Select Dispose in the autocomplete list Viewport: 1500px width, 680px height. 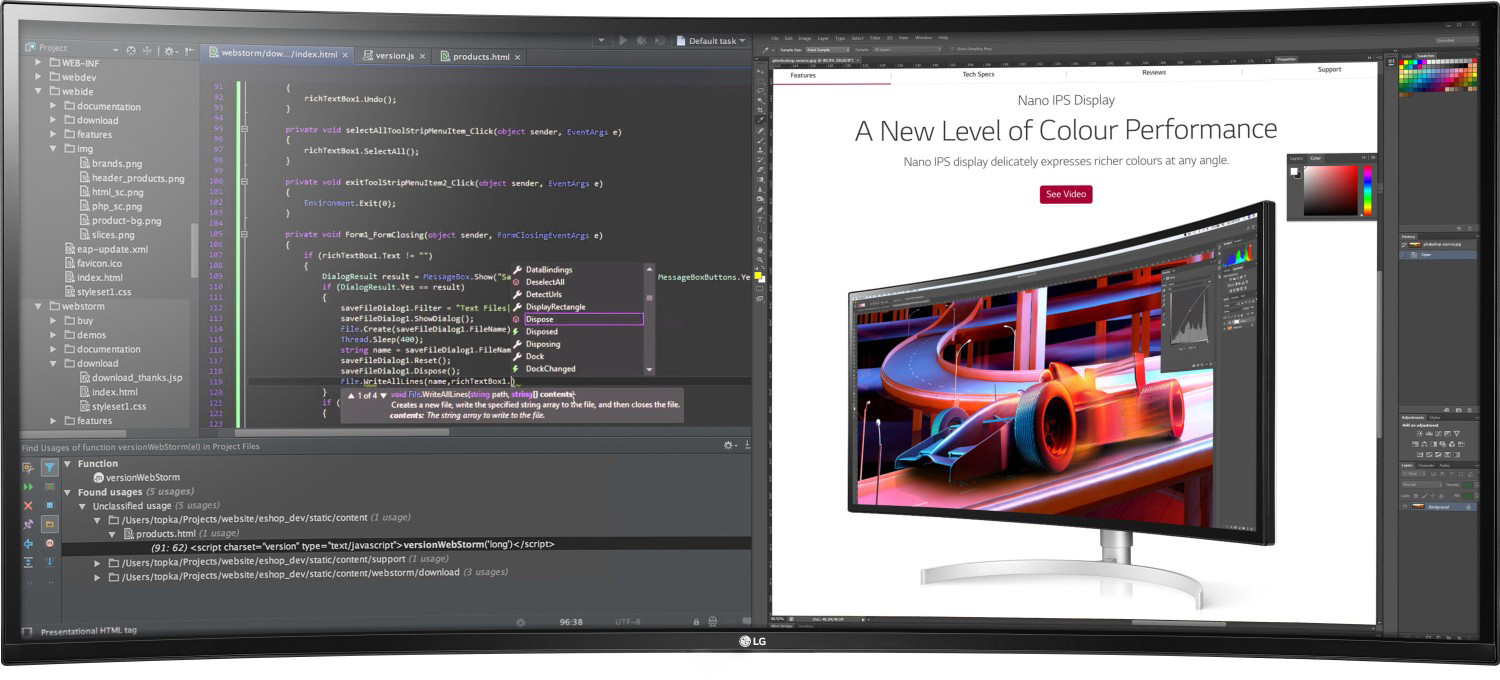tap(540, 319)
